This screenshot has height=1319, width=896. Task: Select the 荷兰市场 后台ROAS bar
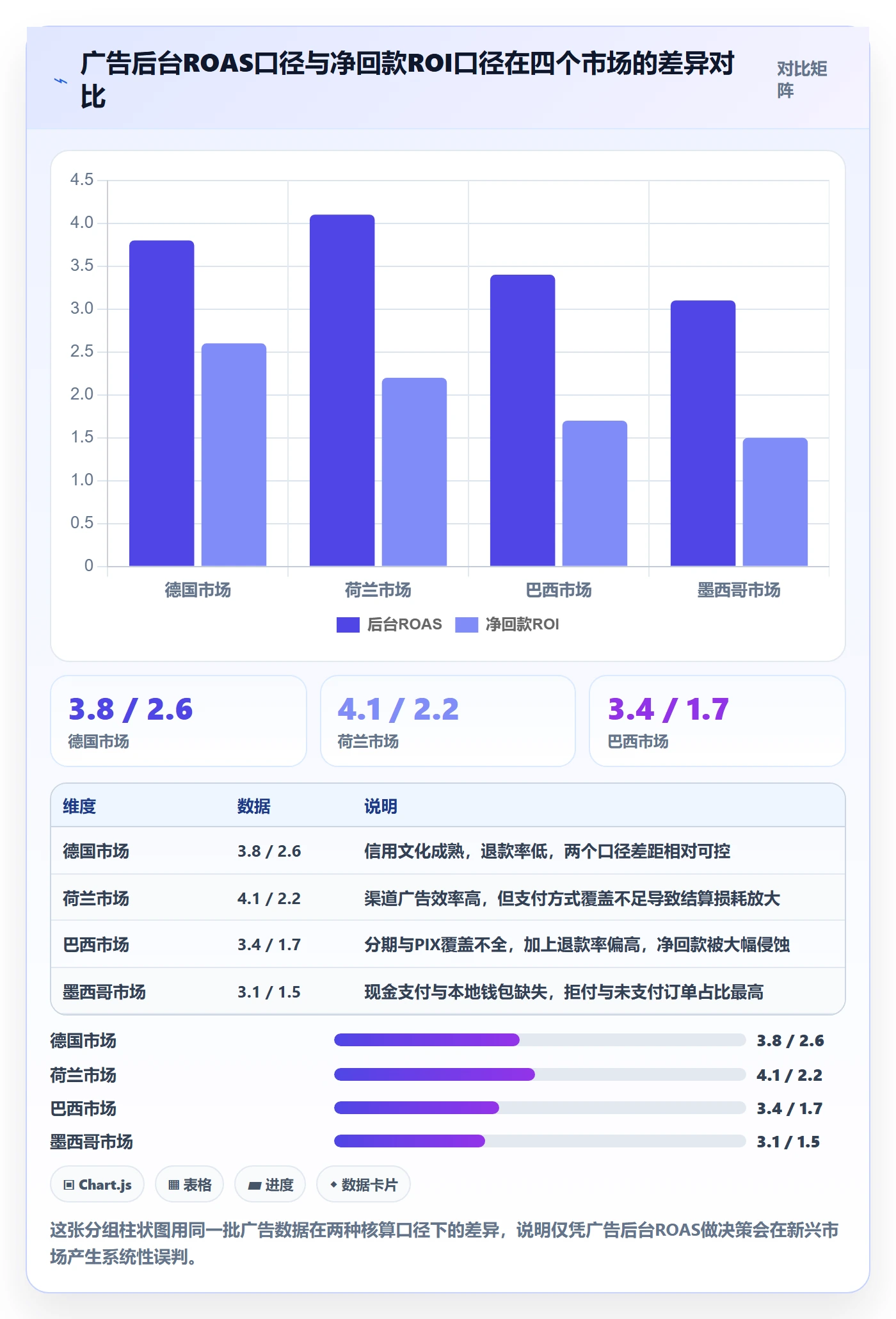(x=342, y=391)
